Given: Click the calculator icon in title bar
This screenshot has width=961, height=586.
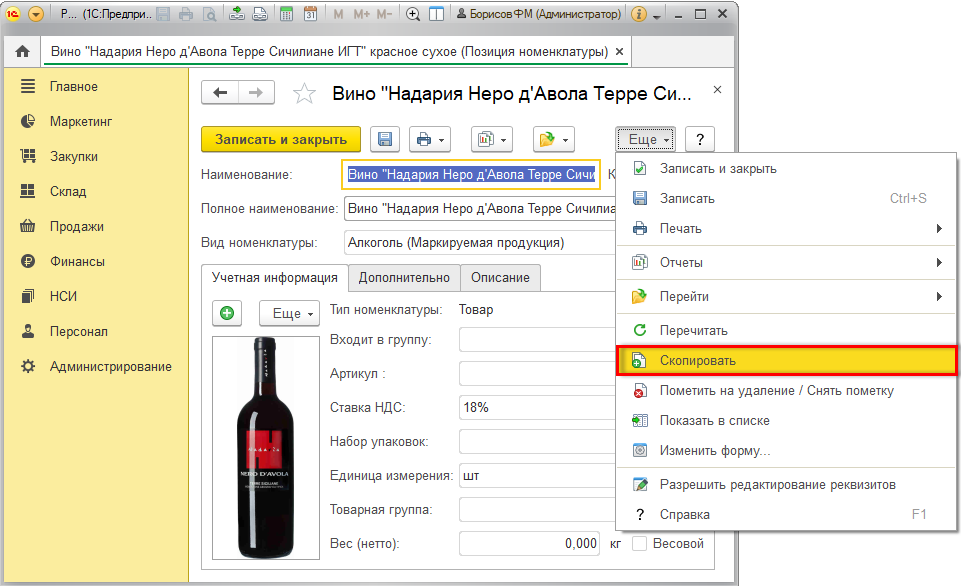Looking at the screenshot, I should click(286, 13).
